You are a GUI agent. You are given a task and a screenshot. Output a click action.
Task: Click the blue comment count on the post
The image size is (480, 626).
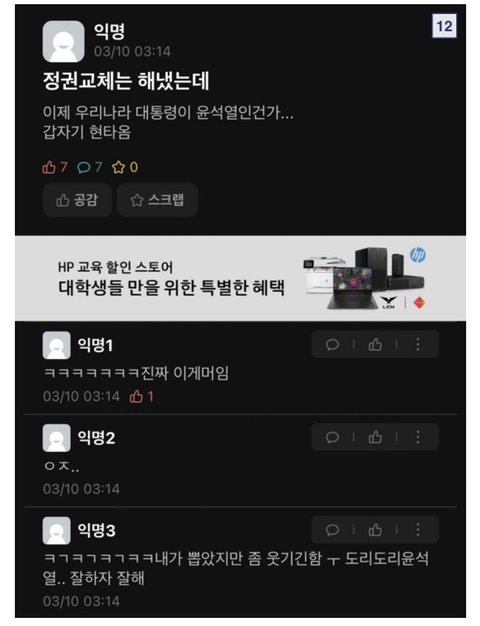coord(89,167)
